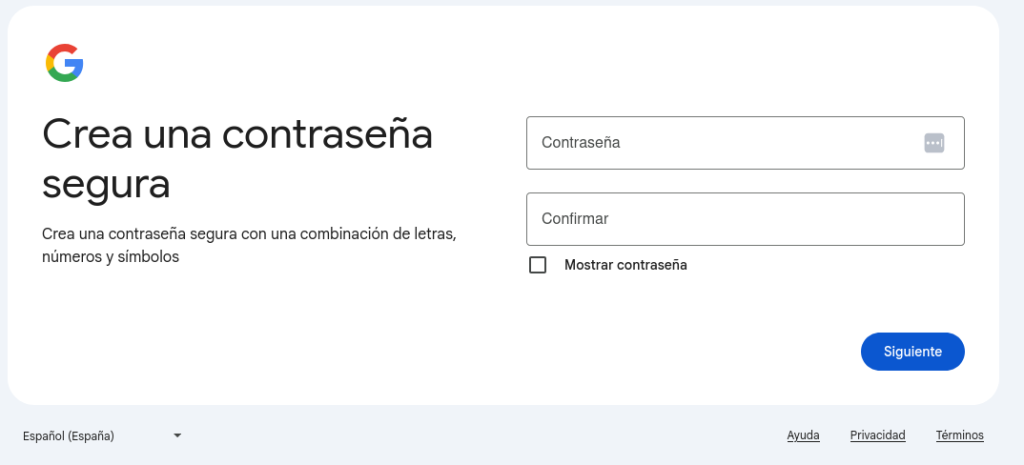This screenshot has width=1024, height=465.
Task: Click the password manager icon in Contraseña field
Action: pyautogui.click(x=934, y=143)
